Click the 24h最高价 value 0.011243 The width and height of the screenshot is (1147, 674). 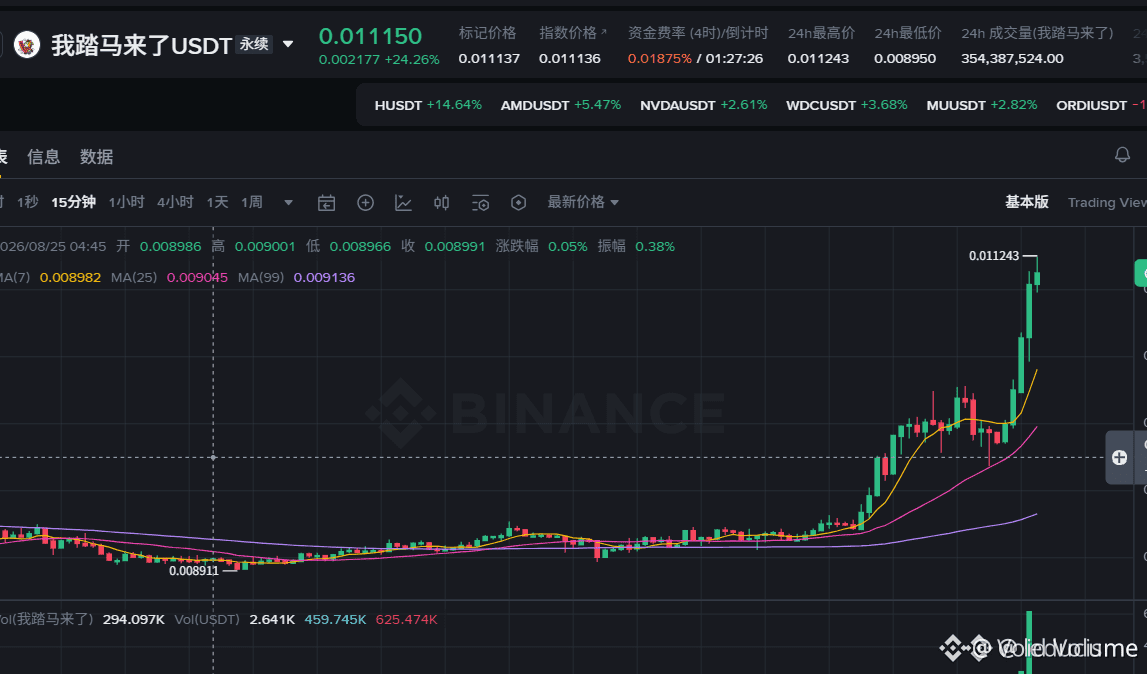[x=818, y=59]
